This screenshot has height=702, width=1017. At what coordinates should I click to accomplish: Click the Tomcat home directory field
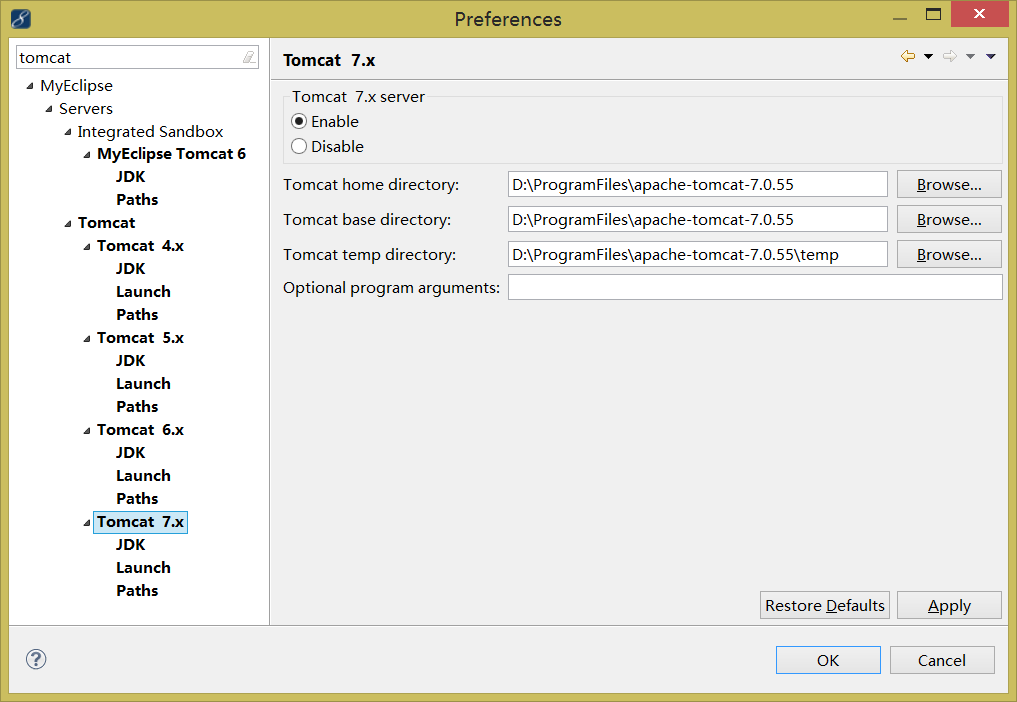click(698, 184)
